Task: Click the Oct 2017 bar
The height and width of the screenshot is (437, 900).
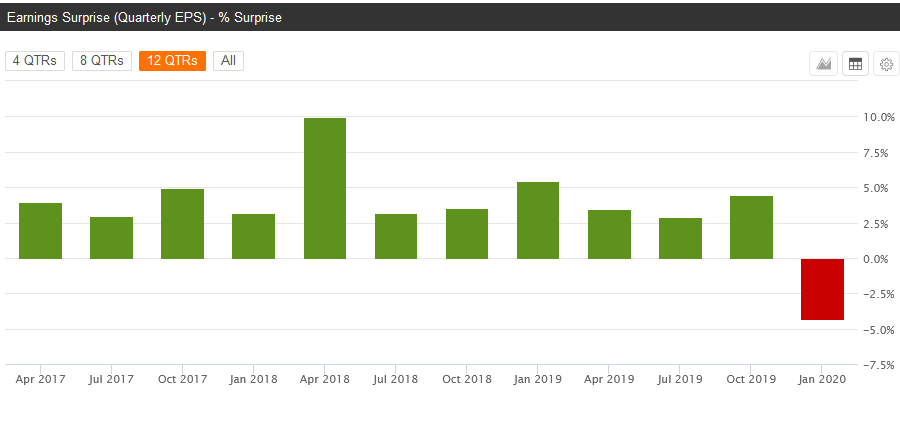Action: 183,224
